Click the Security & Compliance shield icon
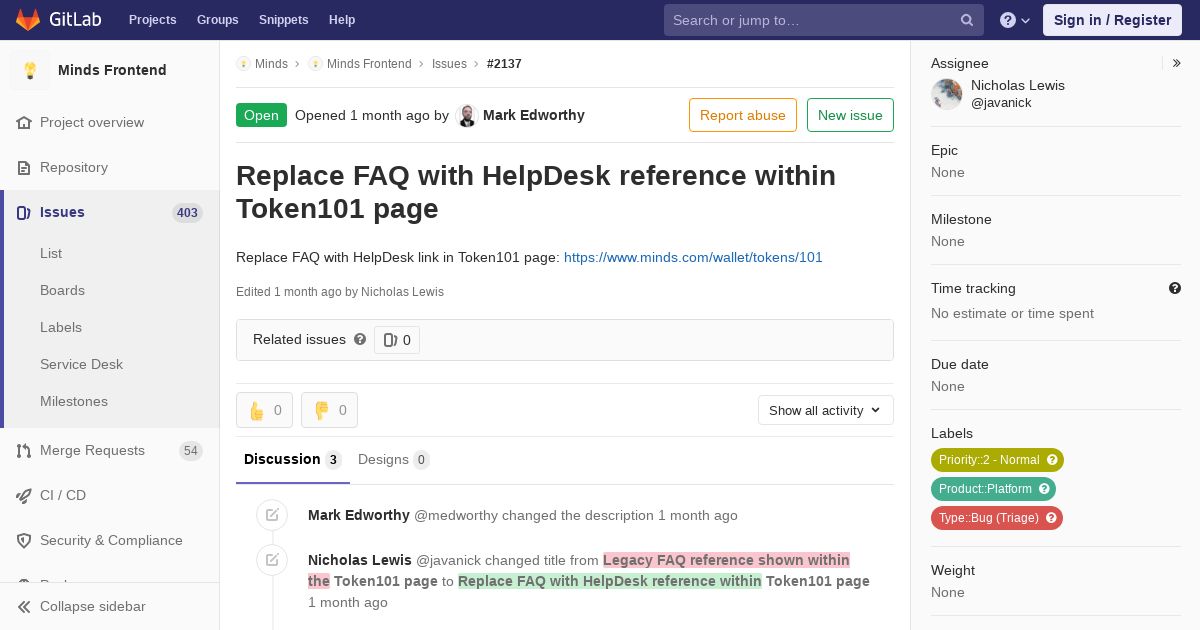 coord(24,540)
